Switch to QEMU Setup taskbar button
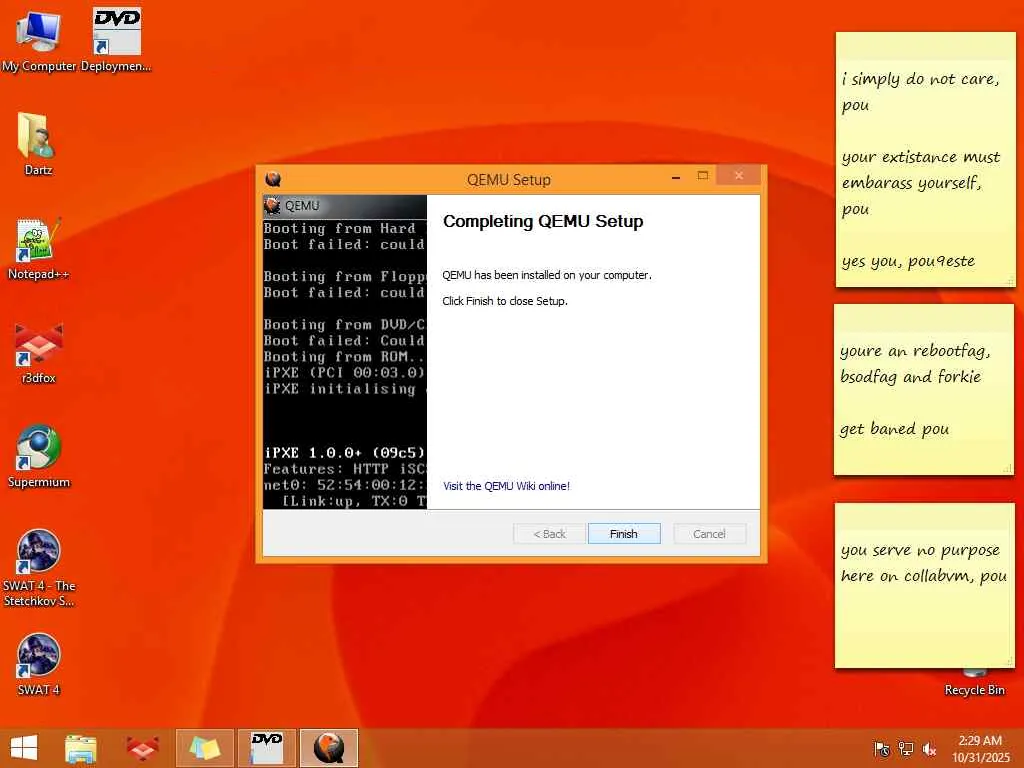The height and width of the screenshot is (768, 1024). 328,748
